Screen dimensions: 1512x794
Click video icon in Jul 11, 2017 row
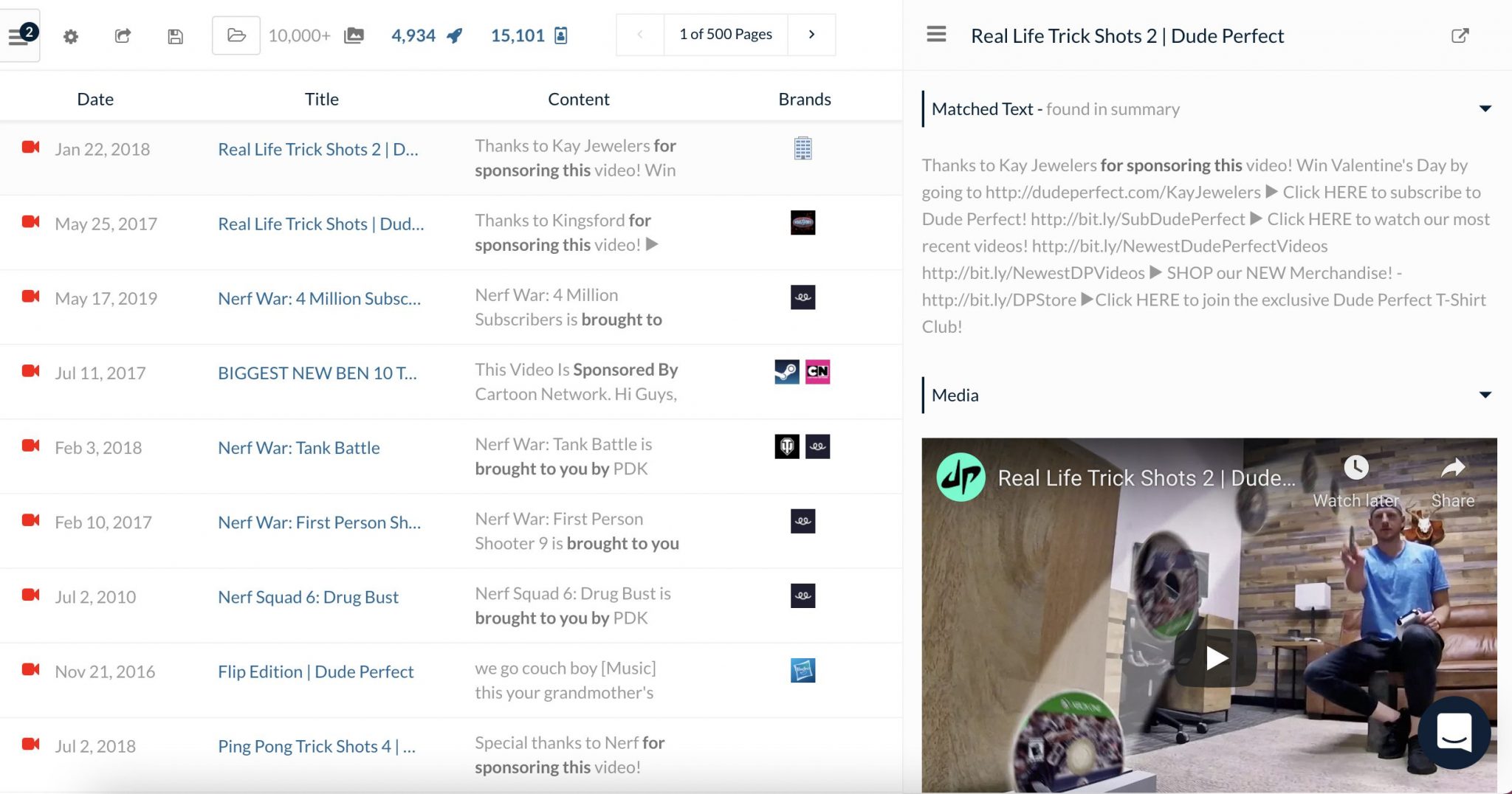coord(30,370)
